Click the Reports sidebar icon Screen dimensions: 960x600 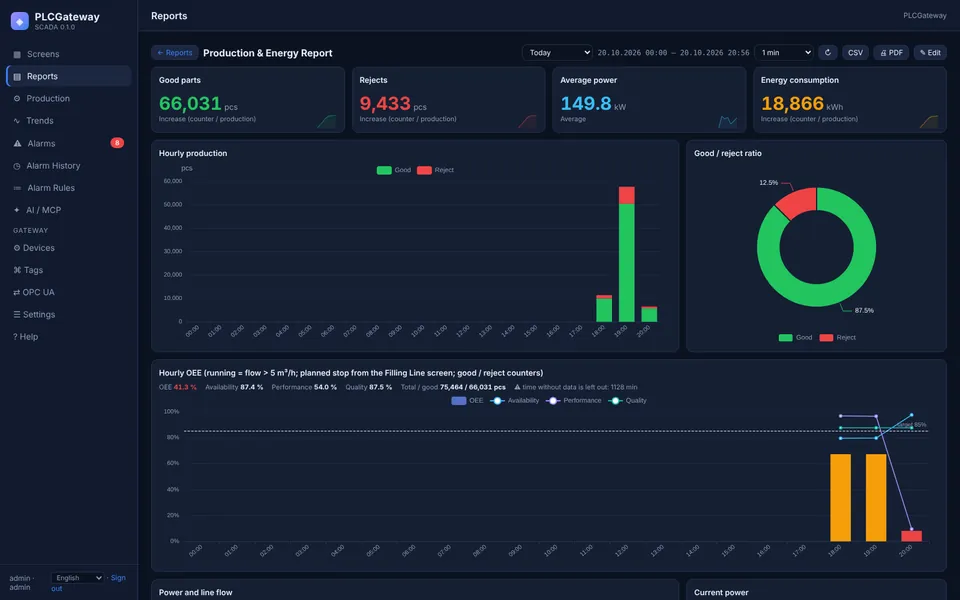17,77
